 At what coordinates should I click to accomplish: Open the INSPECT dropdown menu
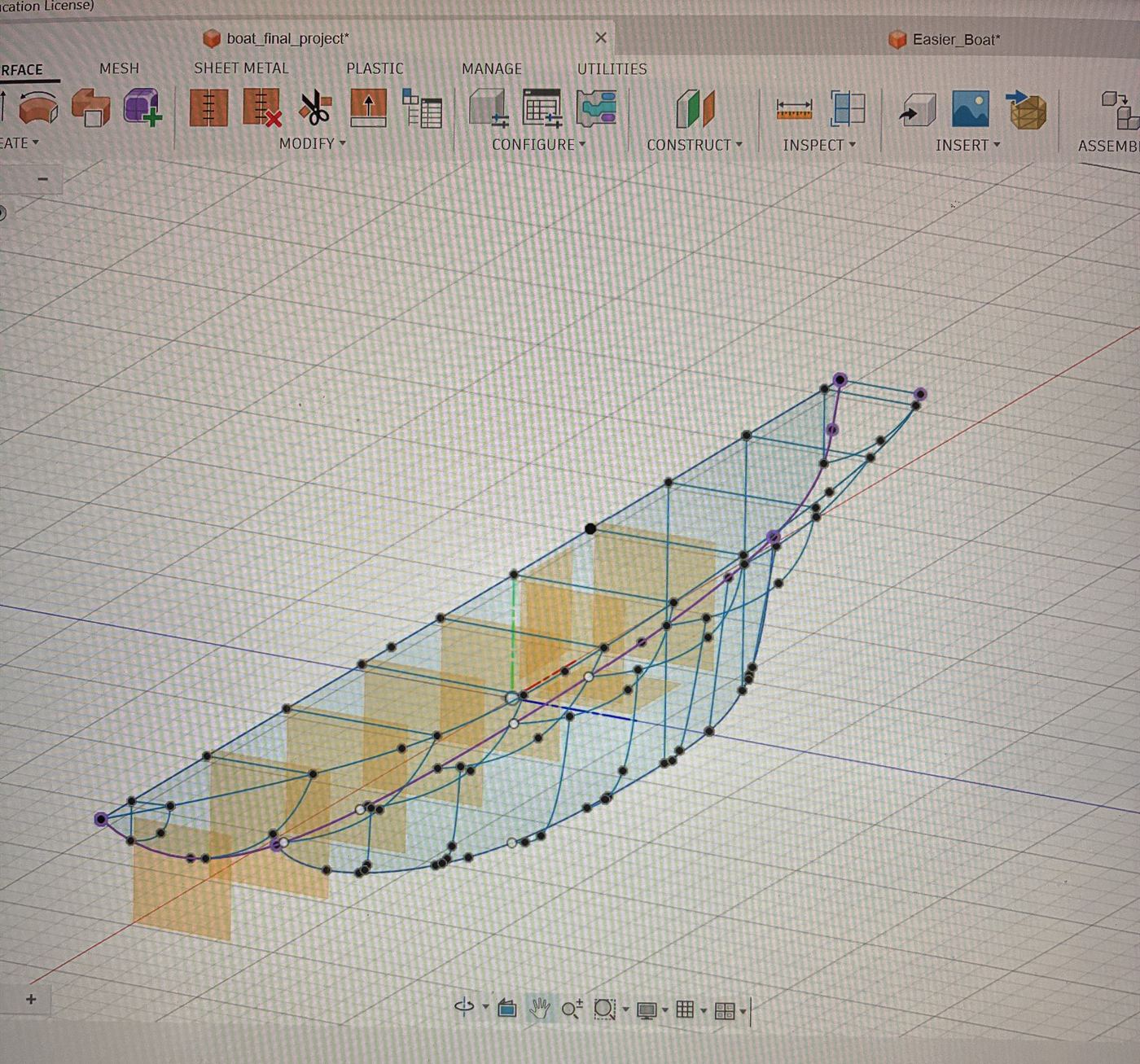[819, 145]
